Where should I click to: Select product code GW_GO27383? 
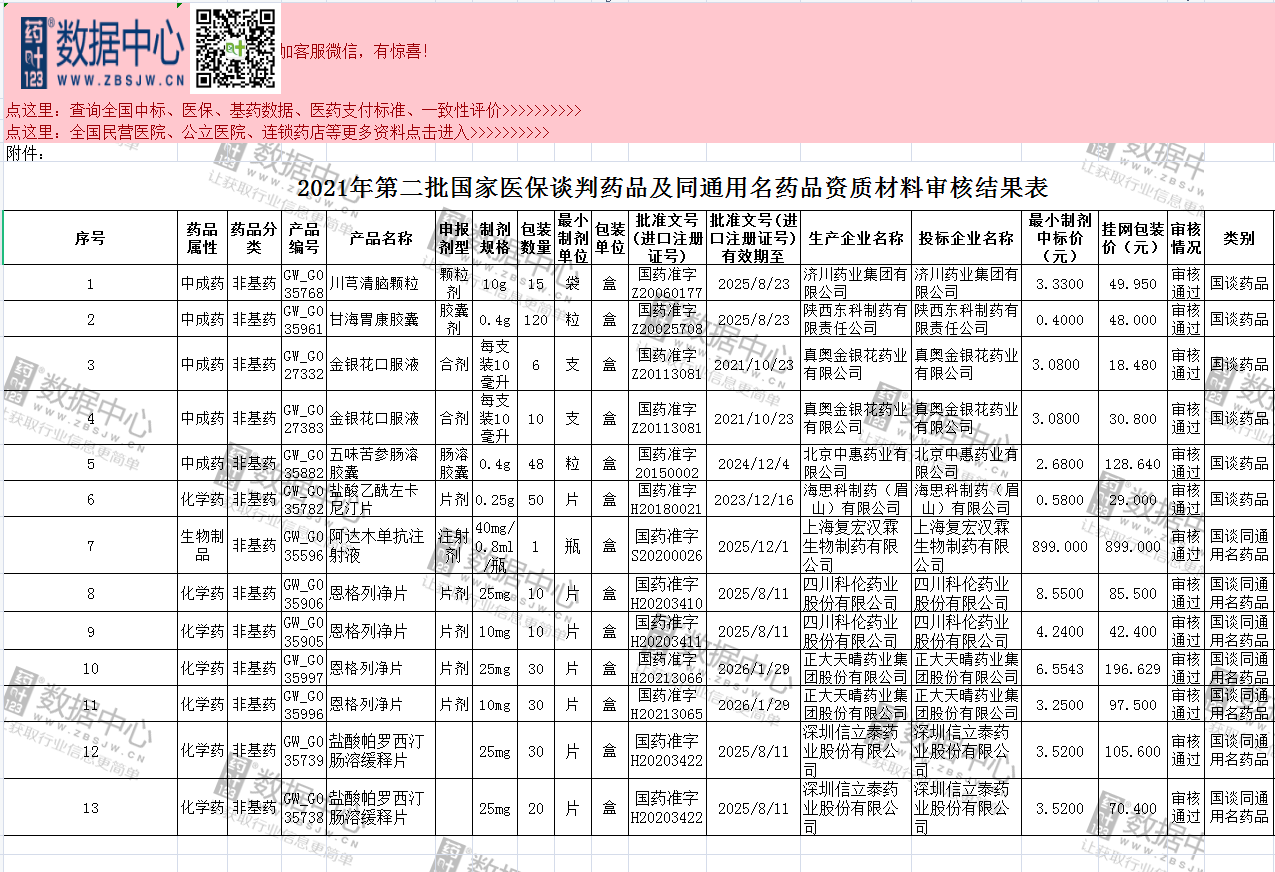[x=303, y=418]
